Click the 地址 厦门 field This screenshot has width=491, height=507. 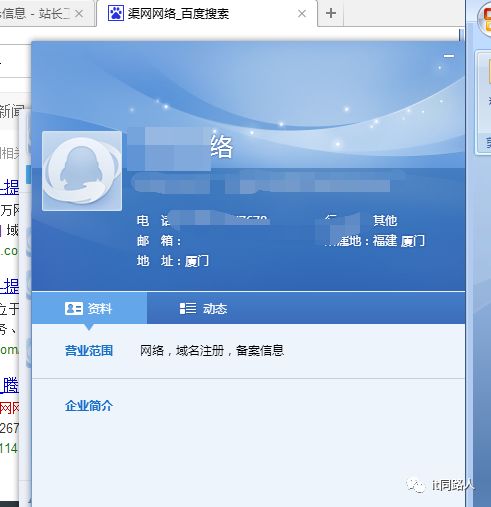pyautogui.click(x=173, y=261)
